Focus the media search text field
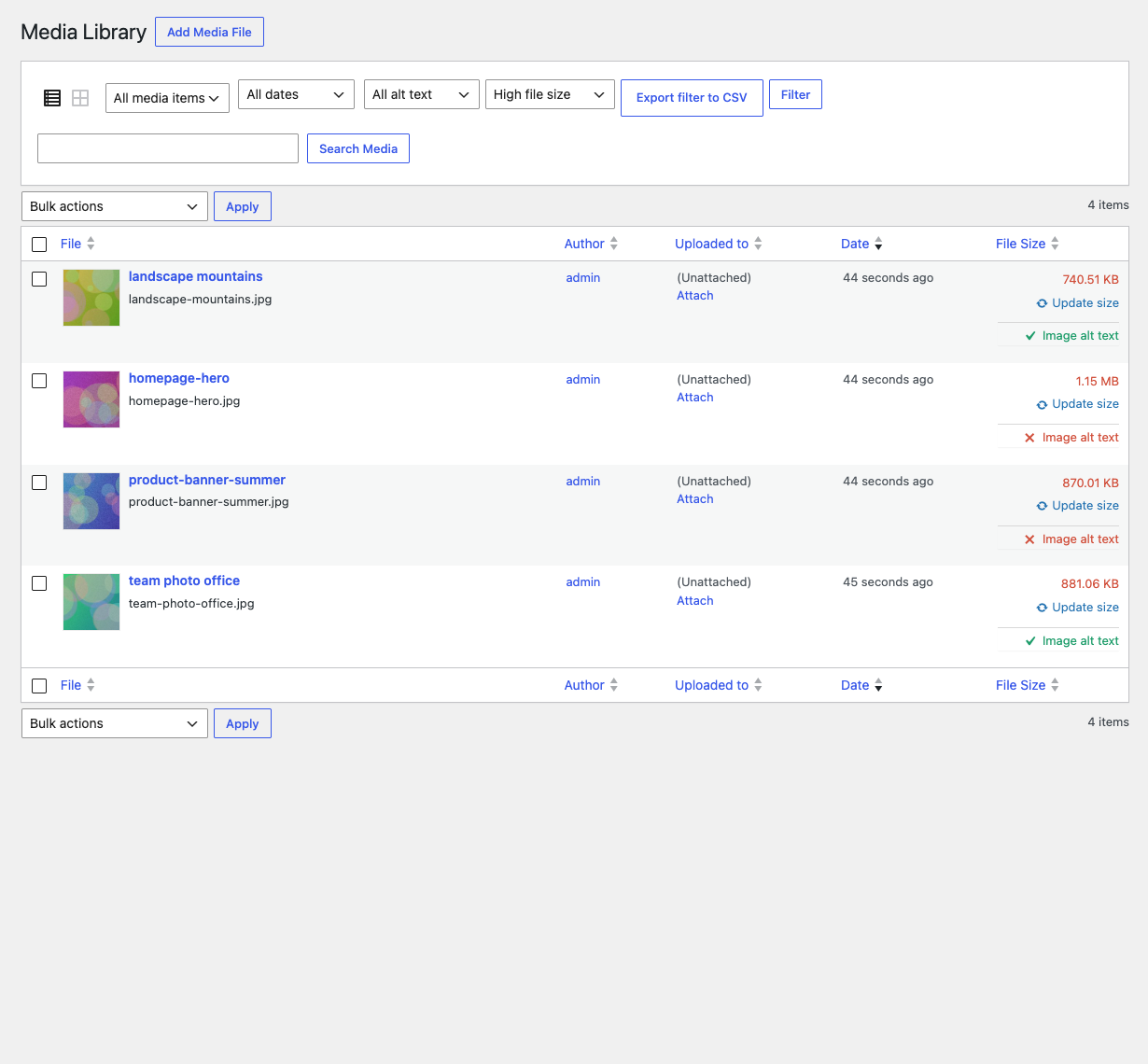The width and height of the screenshot is (1148, 1064). click(x=168, y=148)
